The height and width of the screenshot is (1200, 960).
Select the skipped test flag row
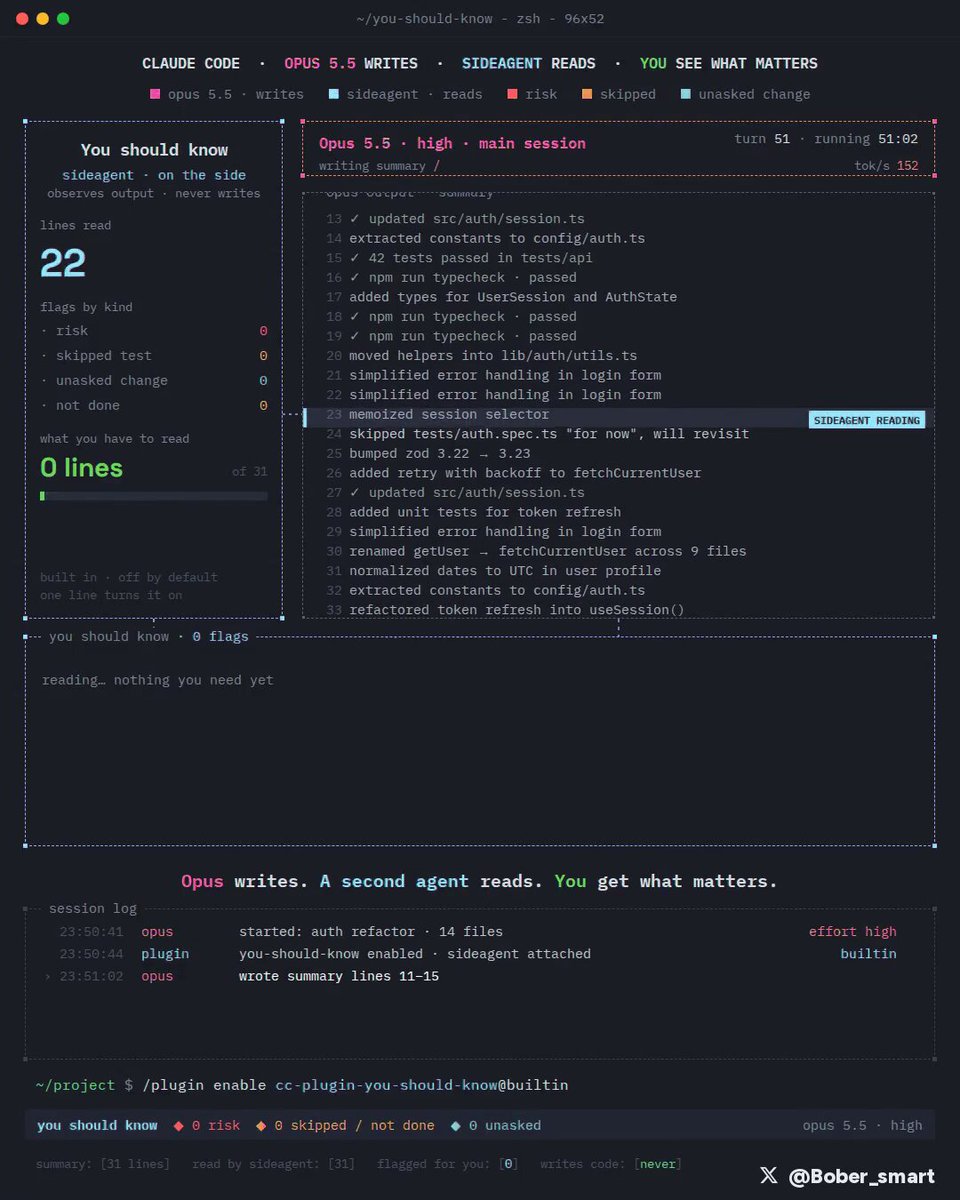coord(154,356)
